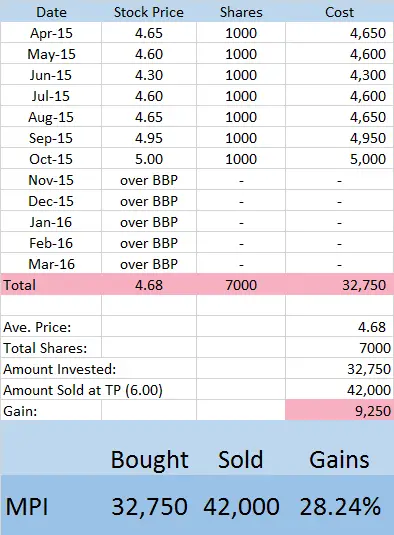Screen dimensions: 394x535
Task: Select the Jun-15 stock price 4.30 cell
Action: 149,75
